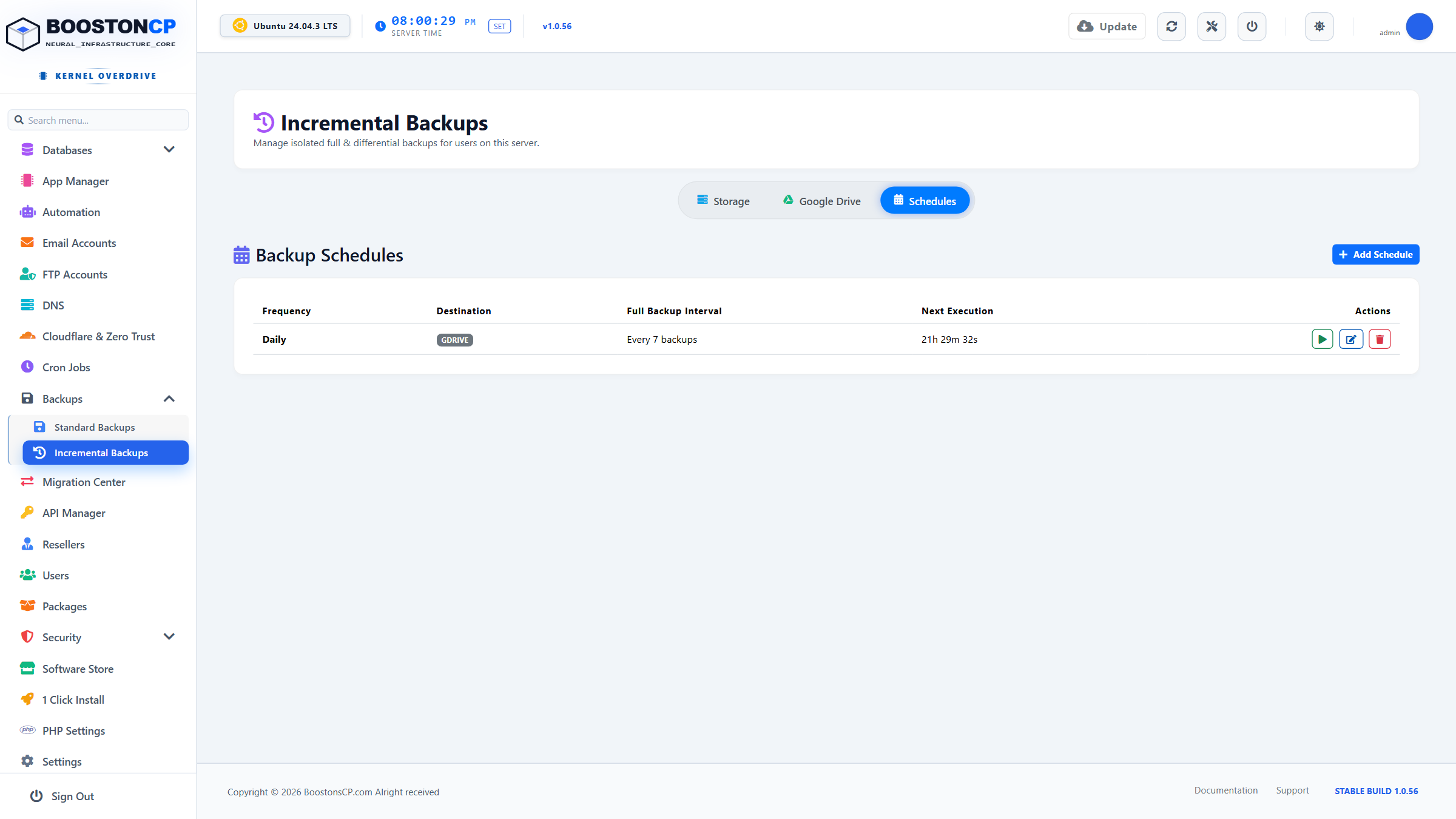Toggle the light/dark theme icon
The width and height of the screenshot is (1456, 819).
point(1319,26)
